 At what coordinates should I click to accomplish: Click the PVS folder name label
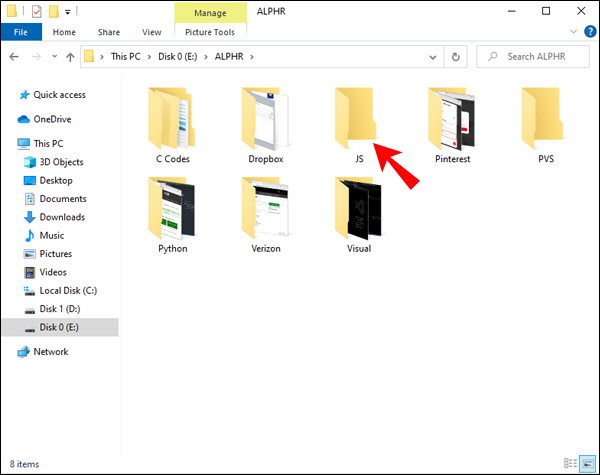point(546,159)
